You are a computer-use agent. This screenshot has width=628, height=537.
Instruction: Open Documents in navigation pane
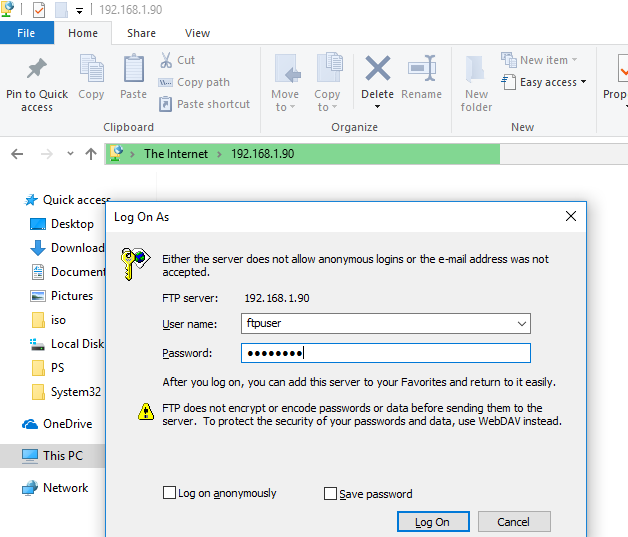pyautogui.click(x=68, y=272)
